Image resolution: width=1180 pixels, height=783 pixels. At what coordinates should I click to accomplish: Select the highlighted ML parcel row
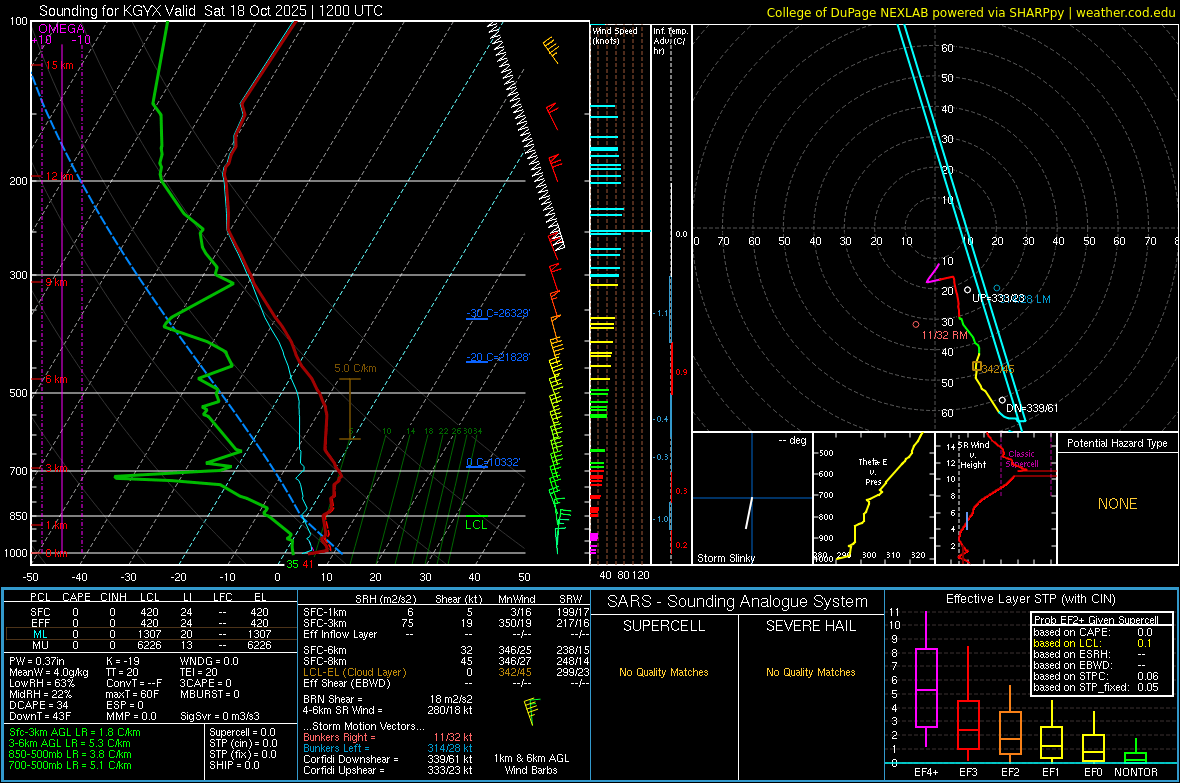[149, 634]
